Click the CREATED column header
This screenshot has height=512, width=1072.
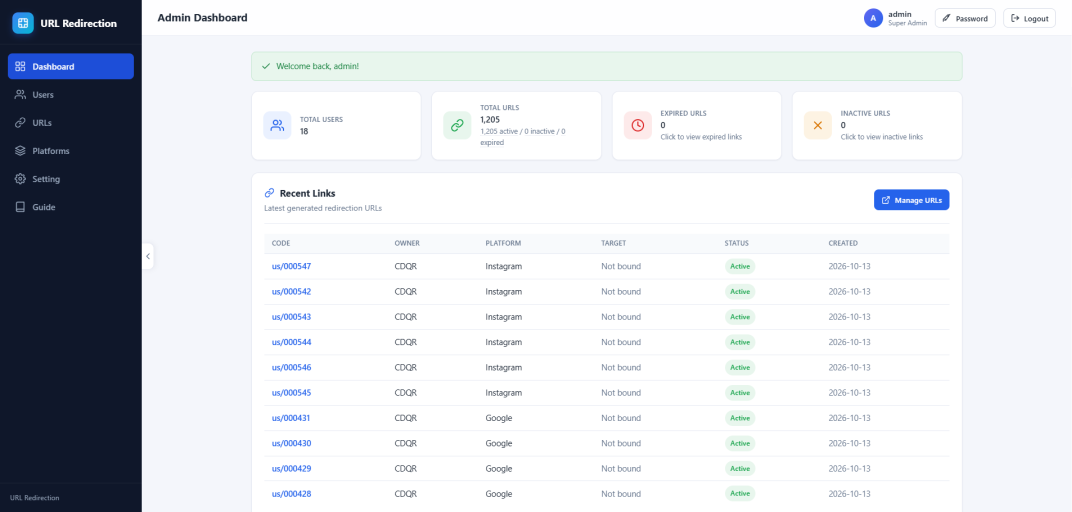pyautogui.click(x=843, y=243)
